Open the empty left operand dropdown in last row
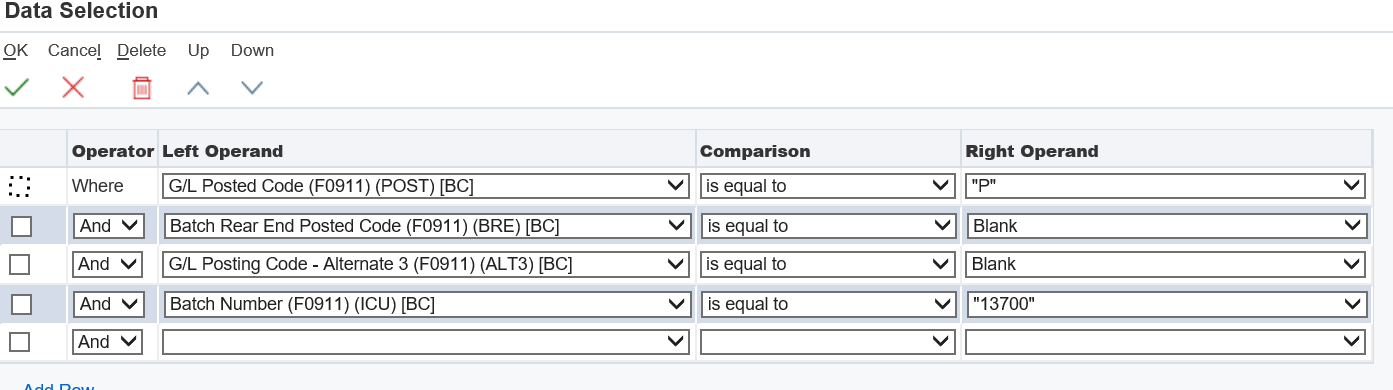The height and width of the screenshot is (390, 1393). tap(425, 342)
